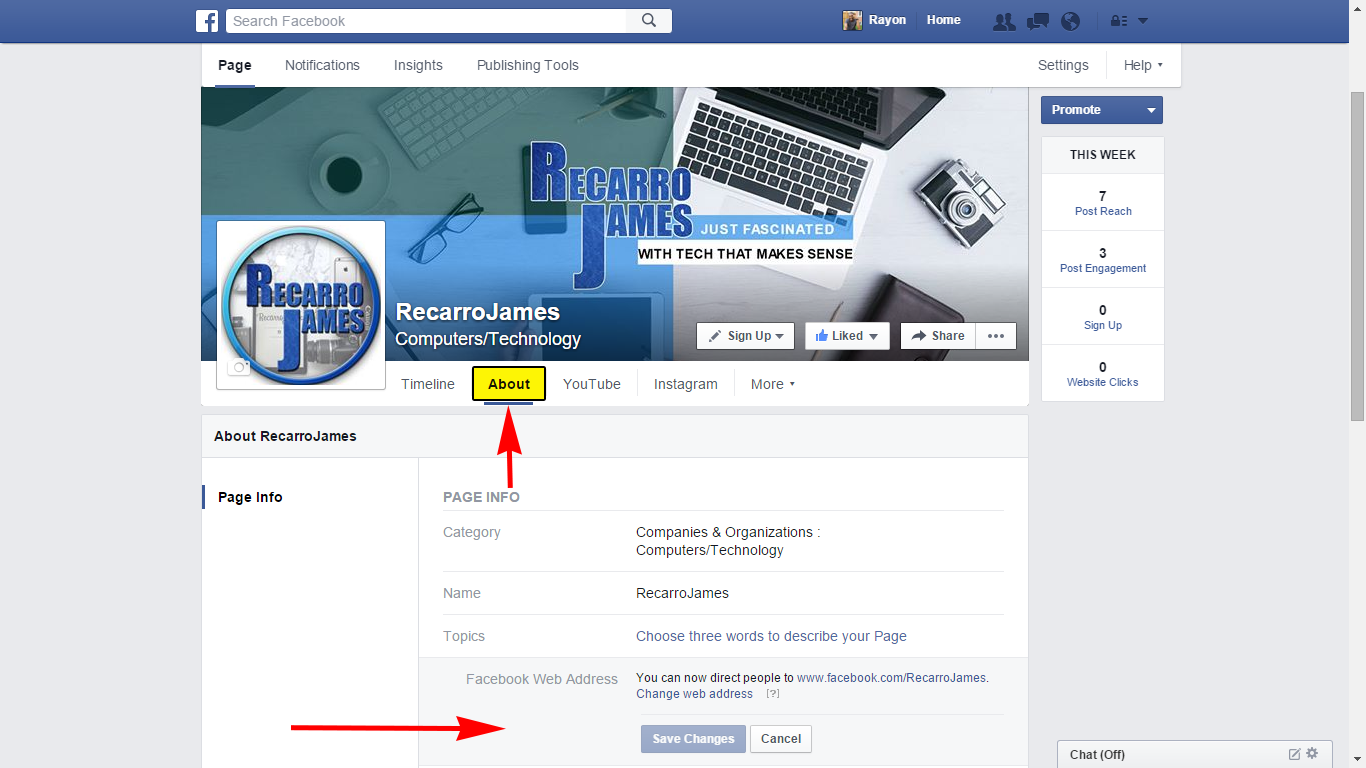Click the RecarroJames page name on cover
1366x768 pixels.
[478, 312]
